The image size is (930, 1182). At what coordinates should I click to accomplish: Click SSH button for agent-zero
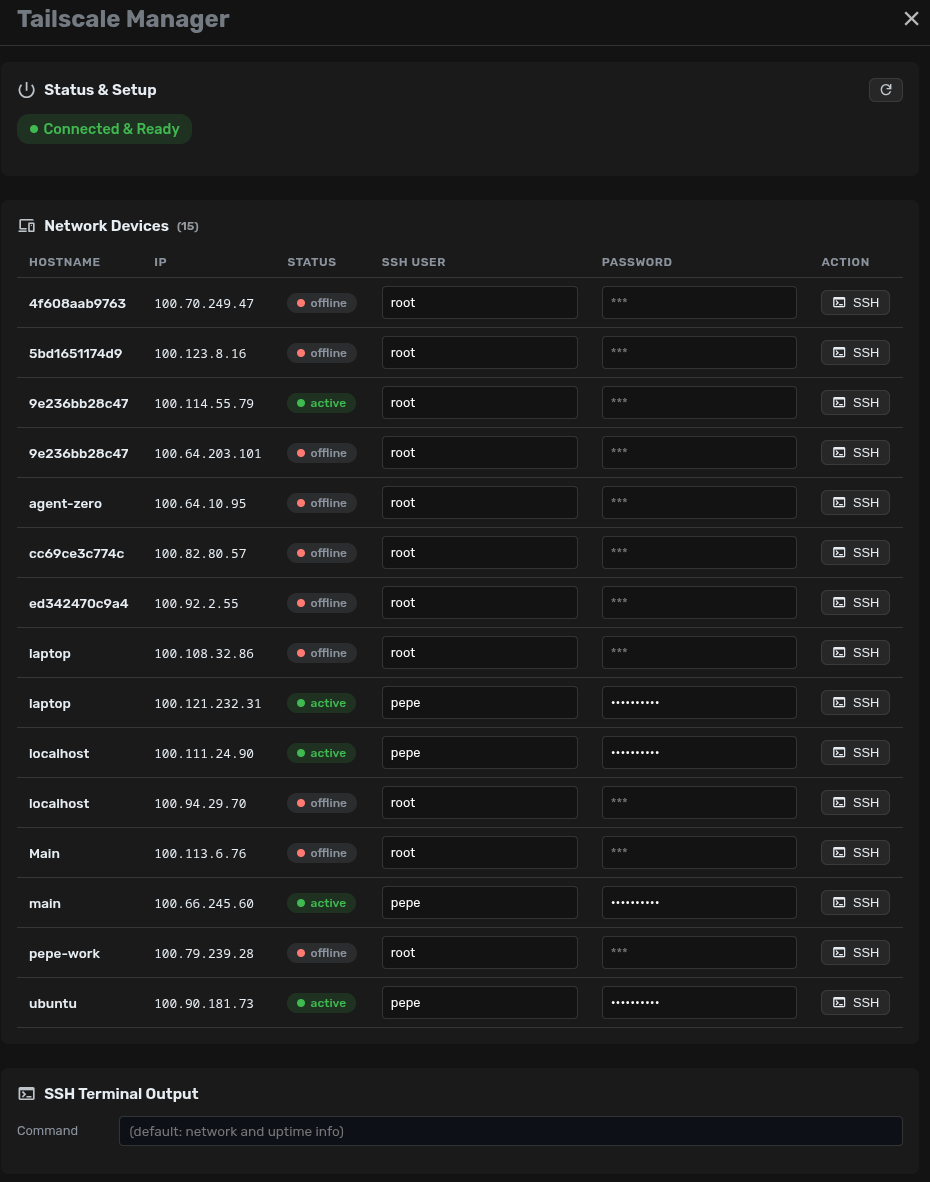pos(855,502)
